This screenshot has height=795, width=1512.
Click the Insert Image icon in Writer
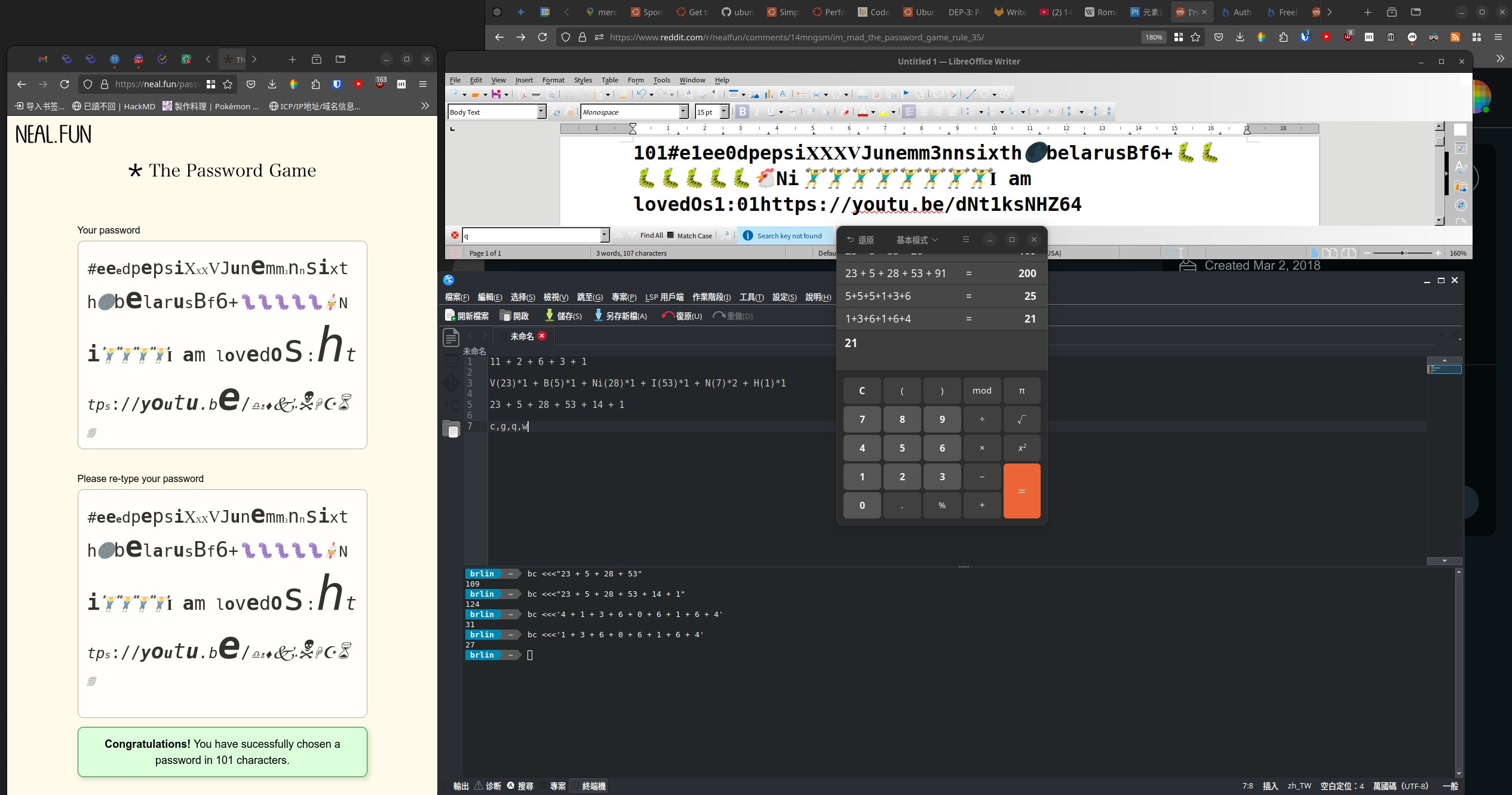[x=755, y=94]
